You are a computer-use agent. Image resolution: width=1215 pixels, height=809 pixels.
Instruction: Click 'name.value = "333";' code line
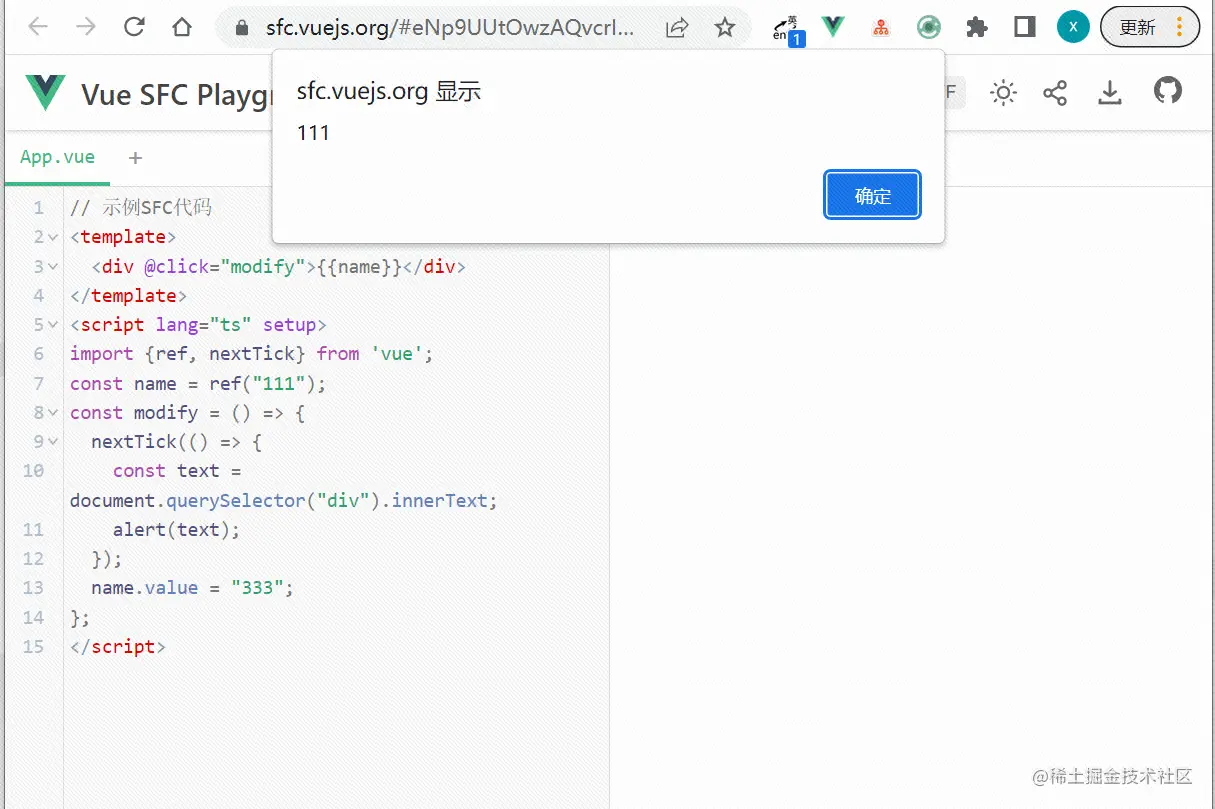(x=193, y=588)
